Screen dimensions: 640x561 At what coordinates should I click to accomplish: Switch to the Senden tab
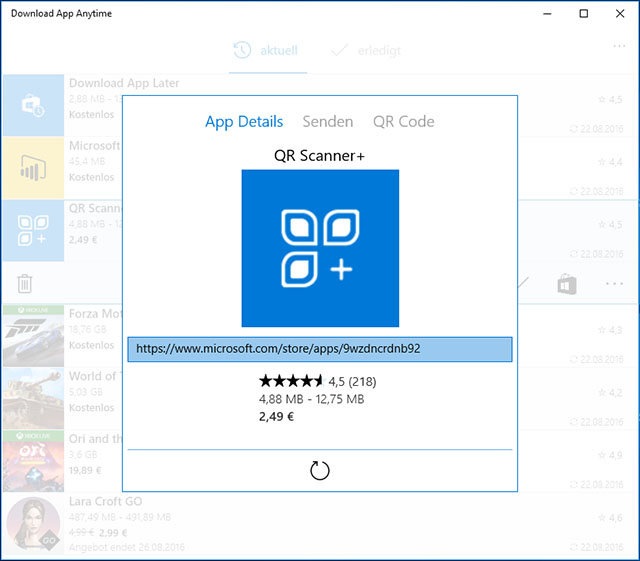(328, 122)
